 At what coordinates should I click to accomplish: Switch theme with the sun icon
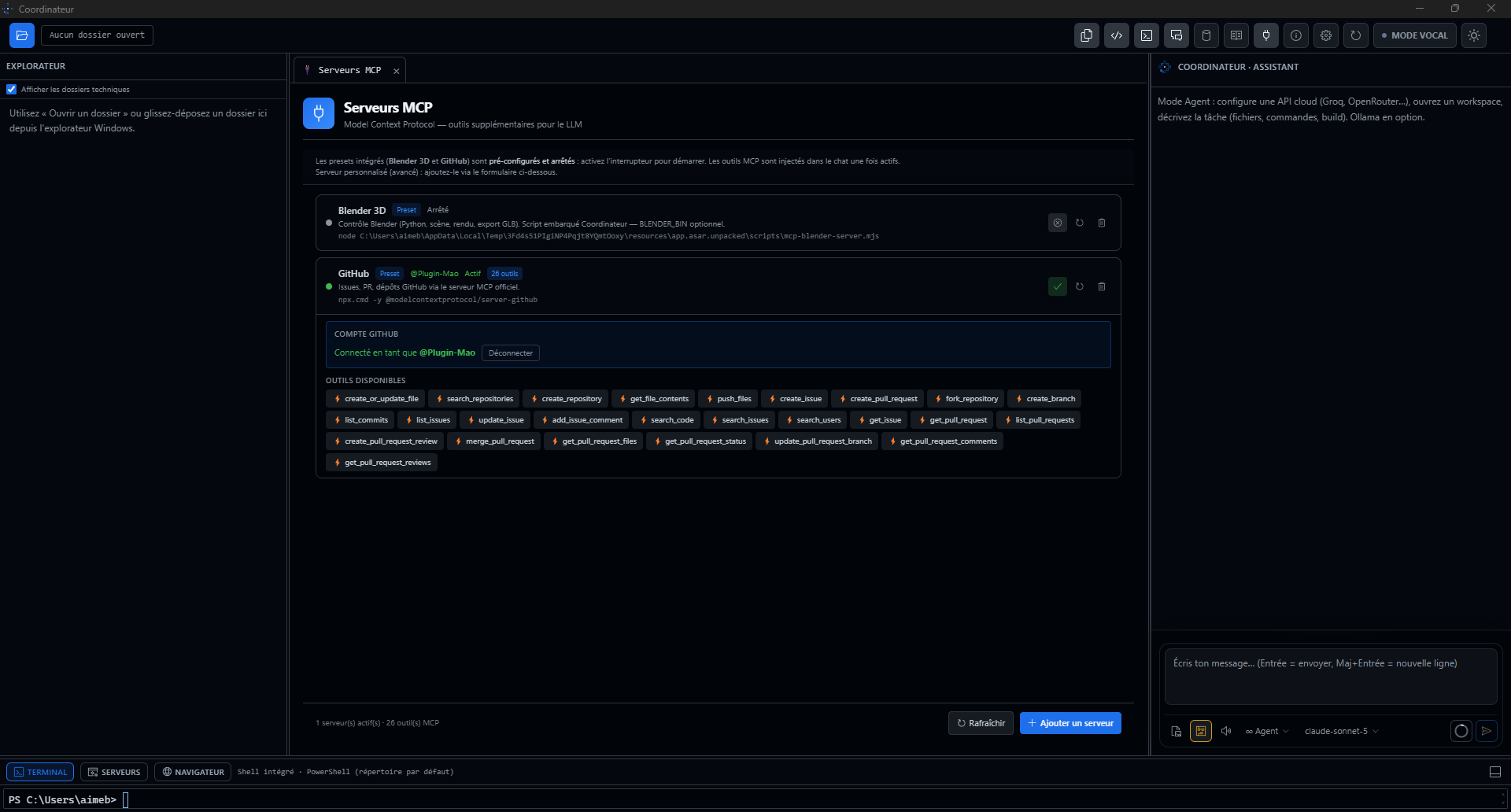click(1474, 35)
